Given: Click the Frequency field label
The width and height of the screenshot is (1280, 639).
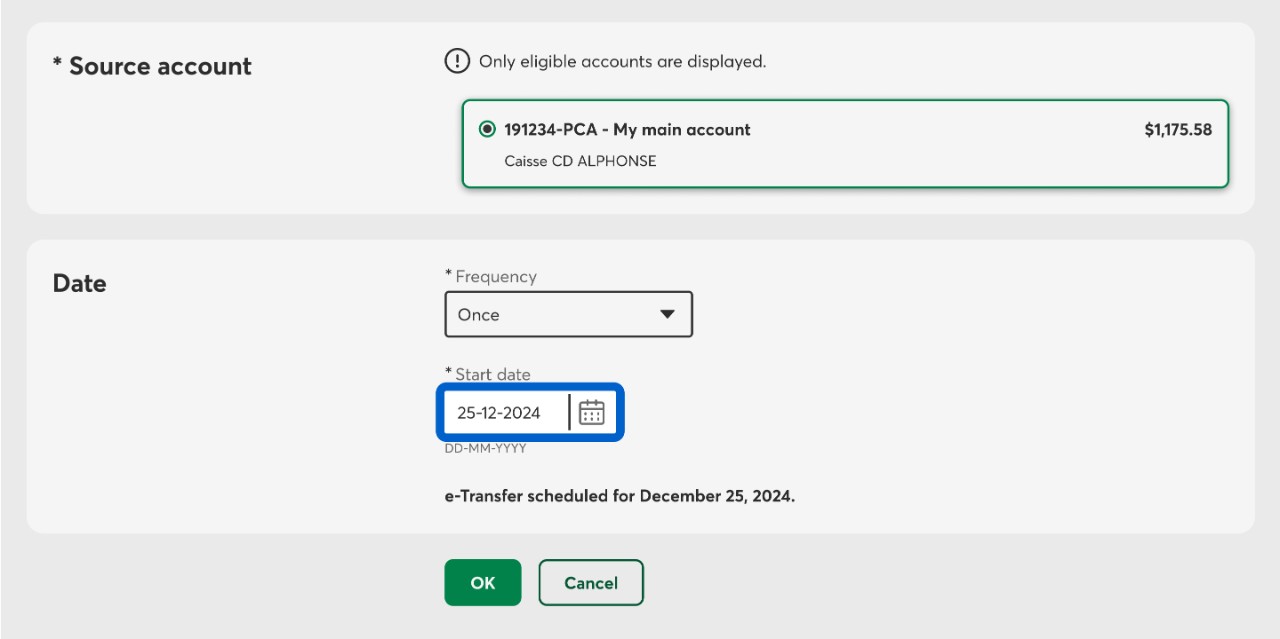Looking at the screenshot, I should [495, 276].
